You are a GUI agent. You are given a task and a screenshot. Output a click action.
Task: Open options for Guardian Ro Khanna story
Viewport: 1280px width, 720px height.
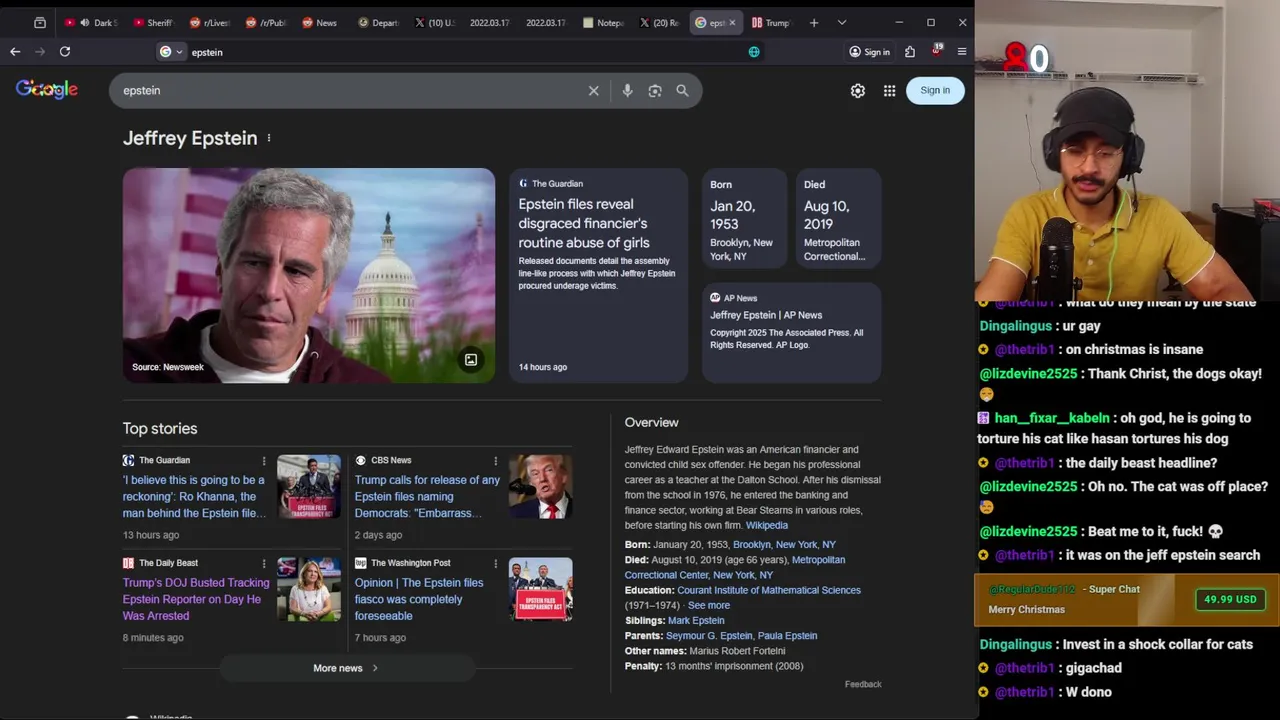[264, 461]
